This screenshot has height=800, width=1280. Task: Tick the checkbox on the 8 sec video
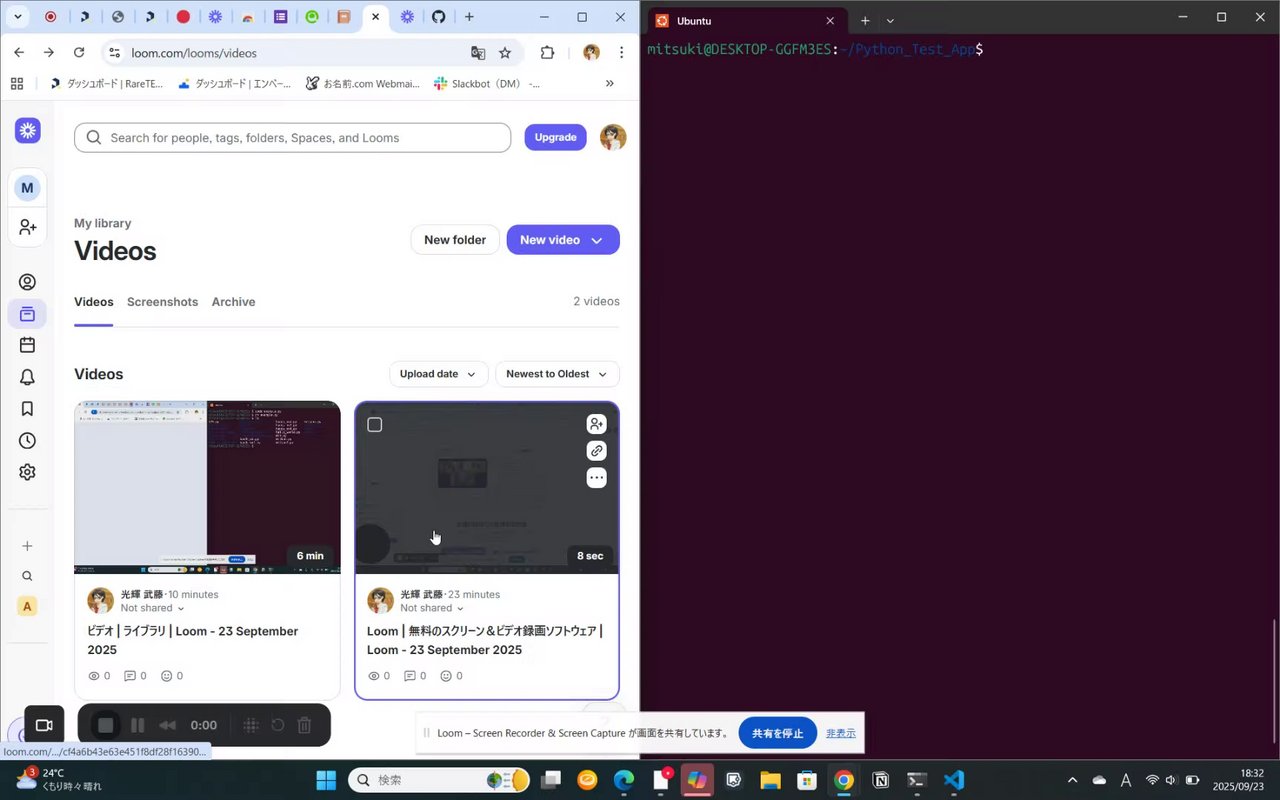(x=375, y=425)
